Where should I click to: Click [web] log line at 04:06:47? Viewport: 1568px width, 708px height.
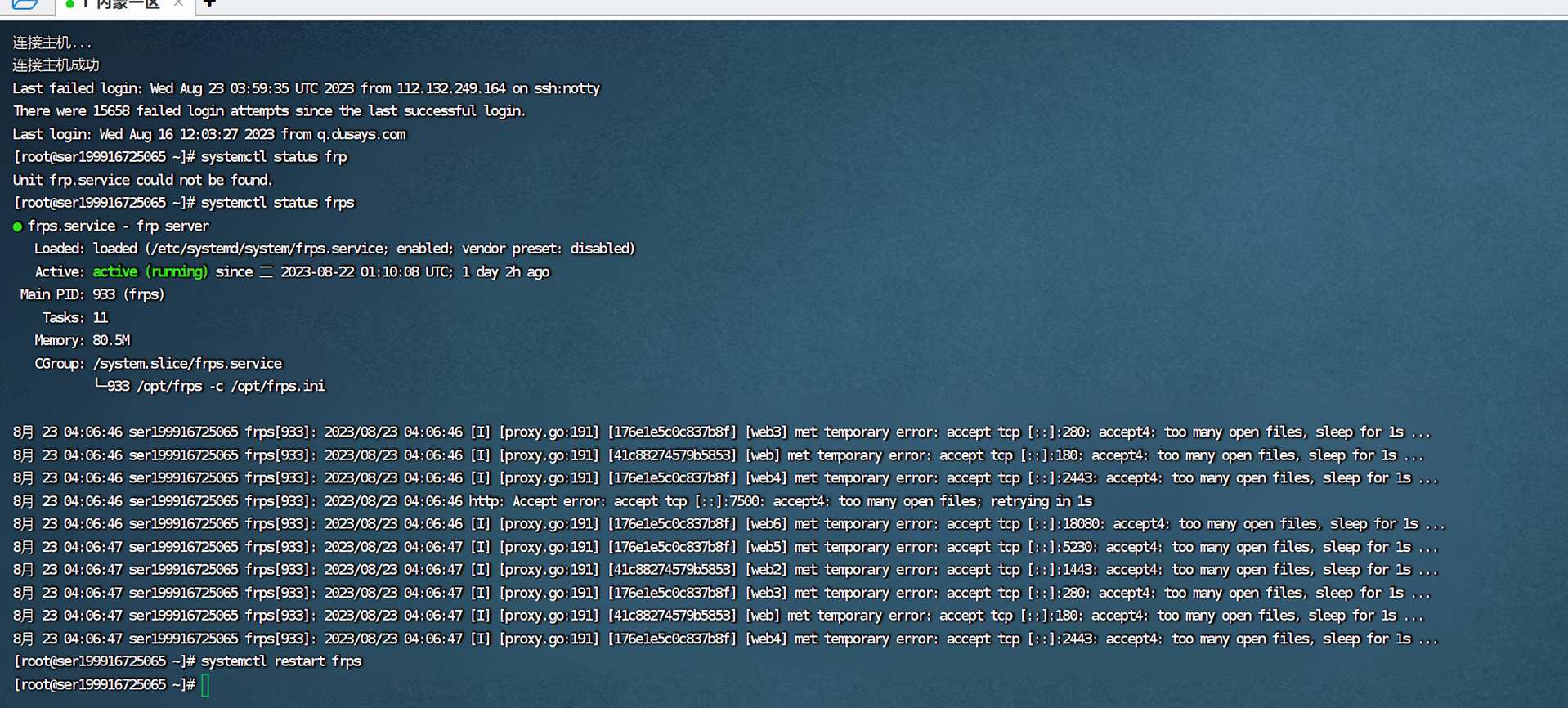pos(718,616)
